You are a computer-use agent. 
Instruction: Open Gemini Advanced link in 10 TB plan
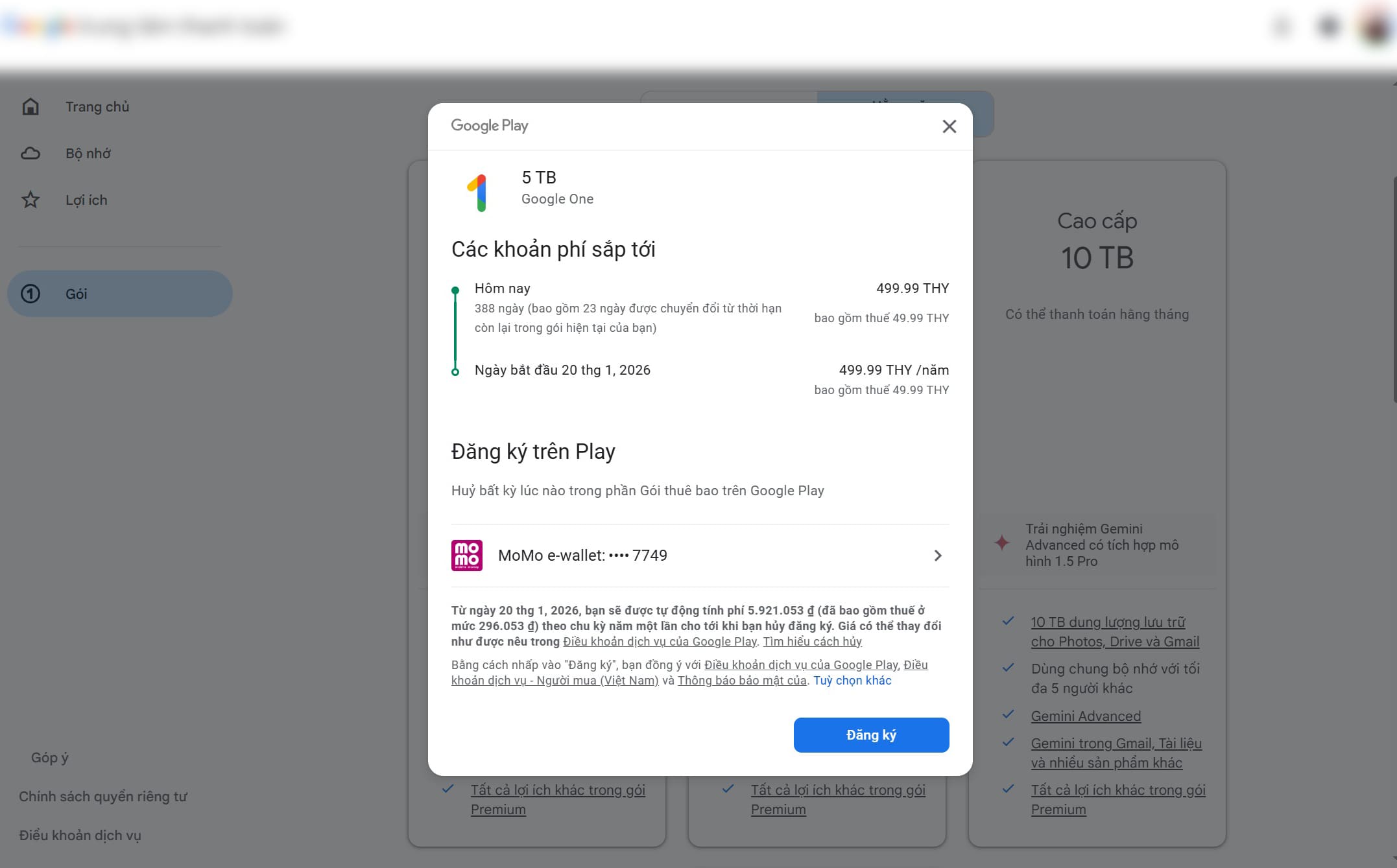point(1086,716)
